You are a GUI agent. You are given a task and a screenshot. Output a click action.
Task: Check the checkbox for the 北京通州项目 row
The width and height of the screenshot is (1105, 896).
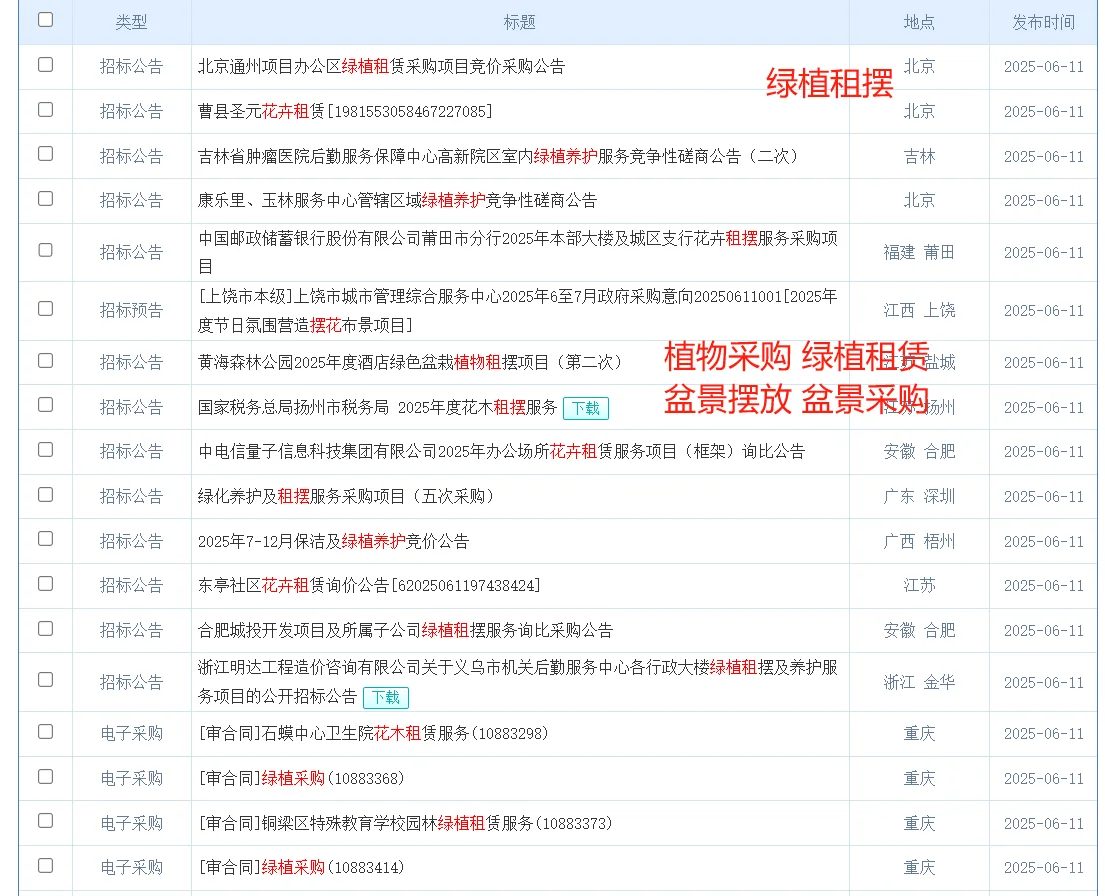click(x=45, y=67)
